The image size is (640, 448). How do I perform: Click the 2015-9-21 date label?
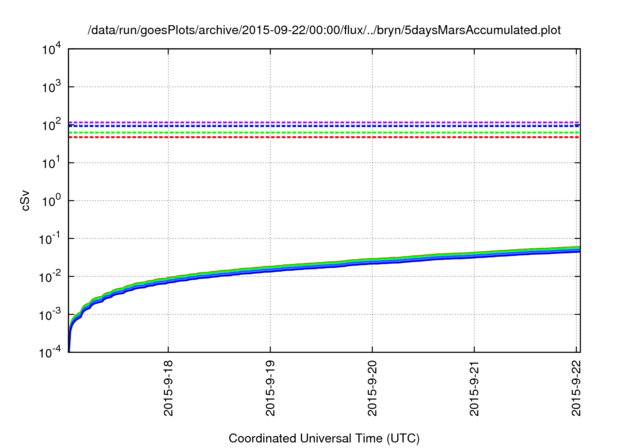[x=474, y=388]
